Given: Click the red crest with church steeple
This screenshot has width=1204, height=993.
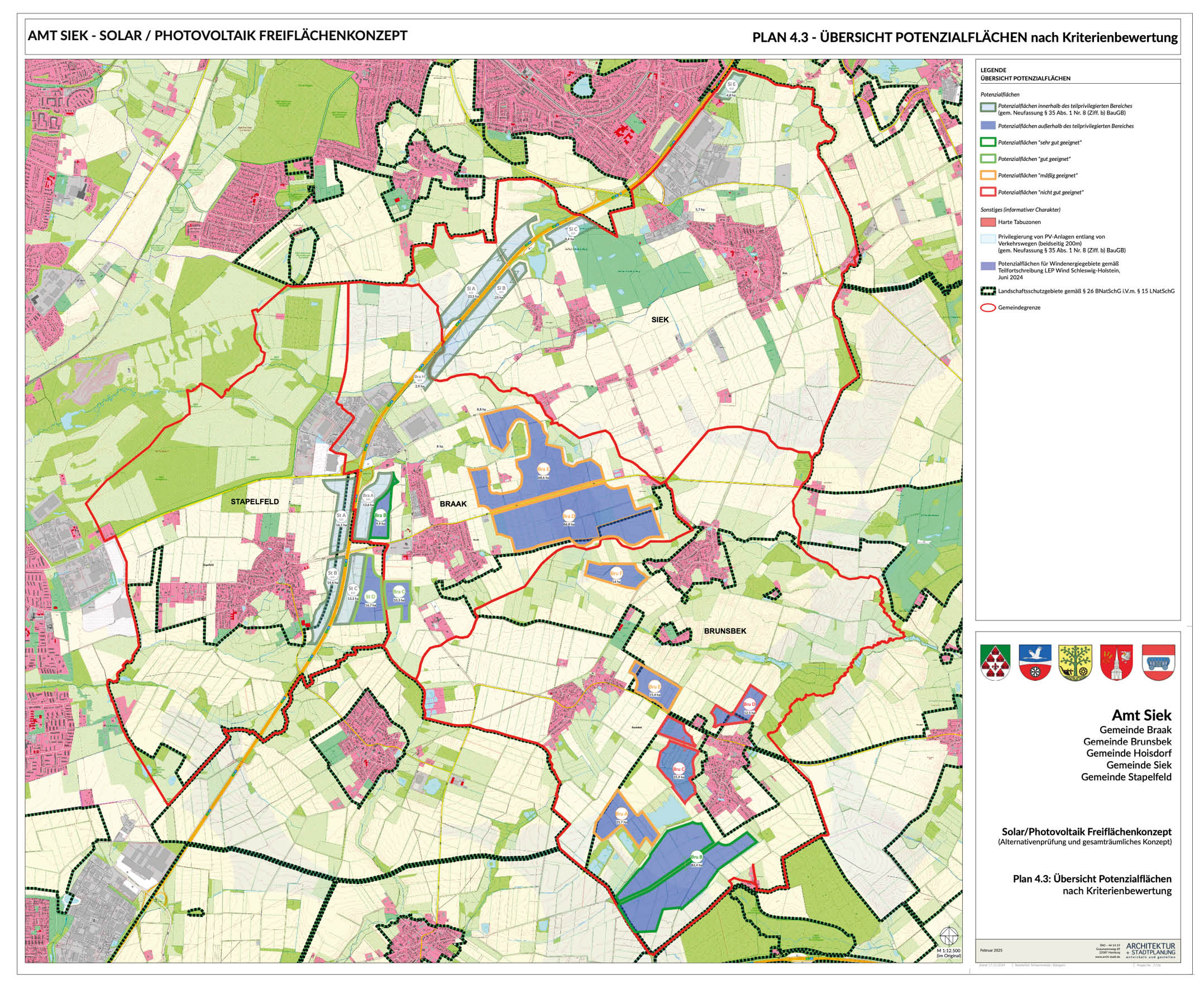Looking at the screenshot, I should [x=1116, y=662].
